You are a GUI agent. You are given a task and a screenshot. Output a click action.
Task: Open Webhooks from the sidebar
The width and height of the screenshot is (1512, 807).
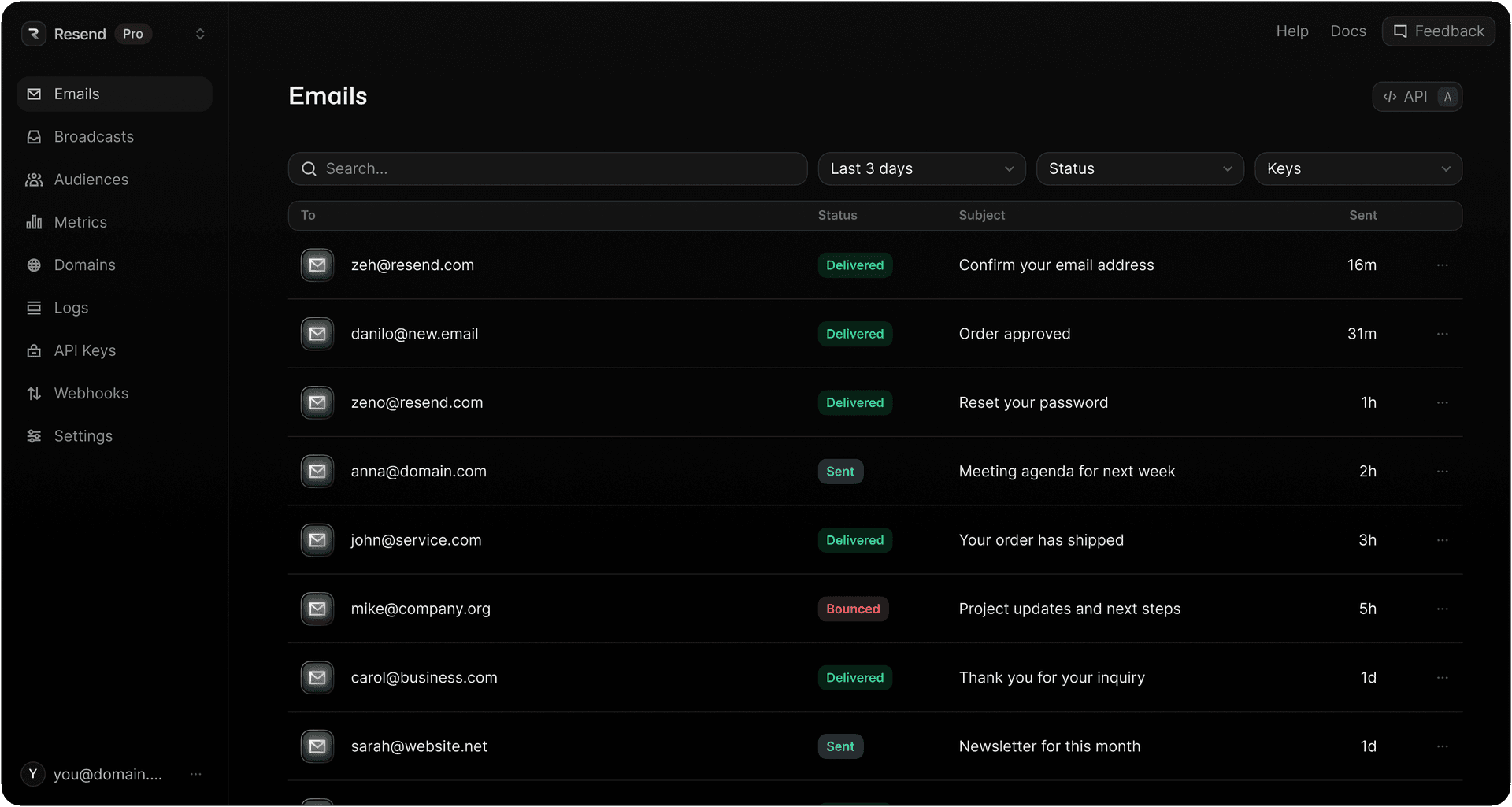point(91,393)
